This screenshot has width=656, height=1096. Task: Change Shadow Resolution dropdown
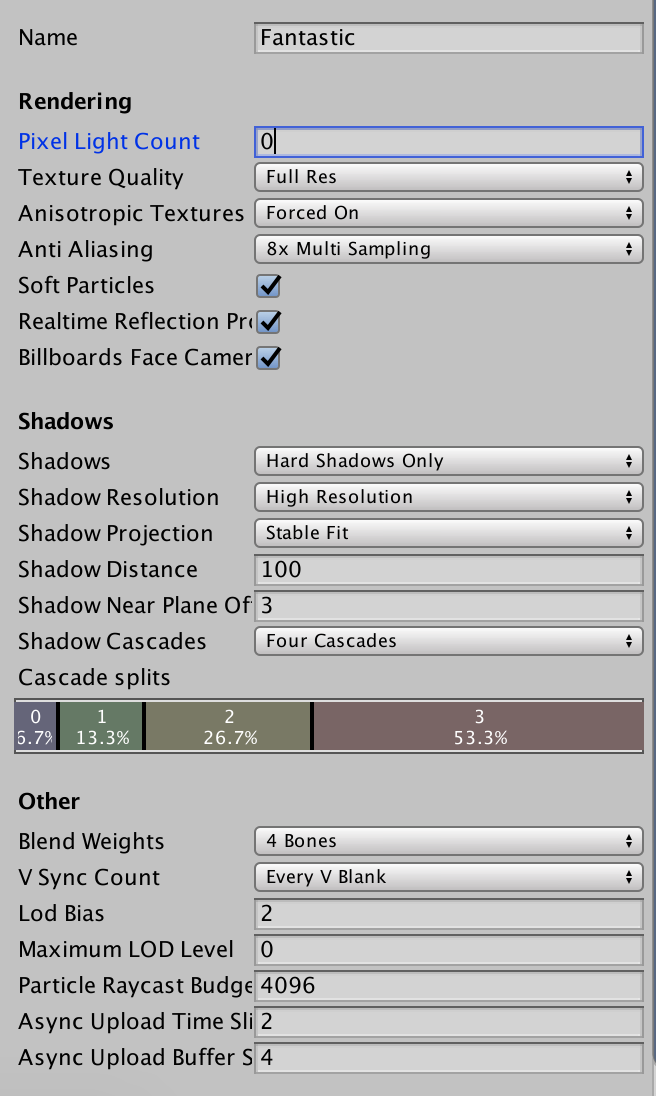(447, 498)
